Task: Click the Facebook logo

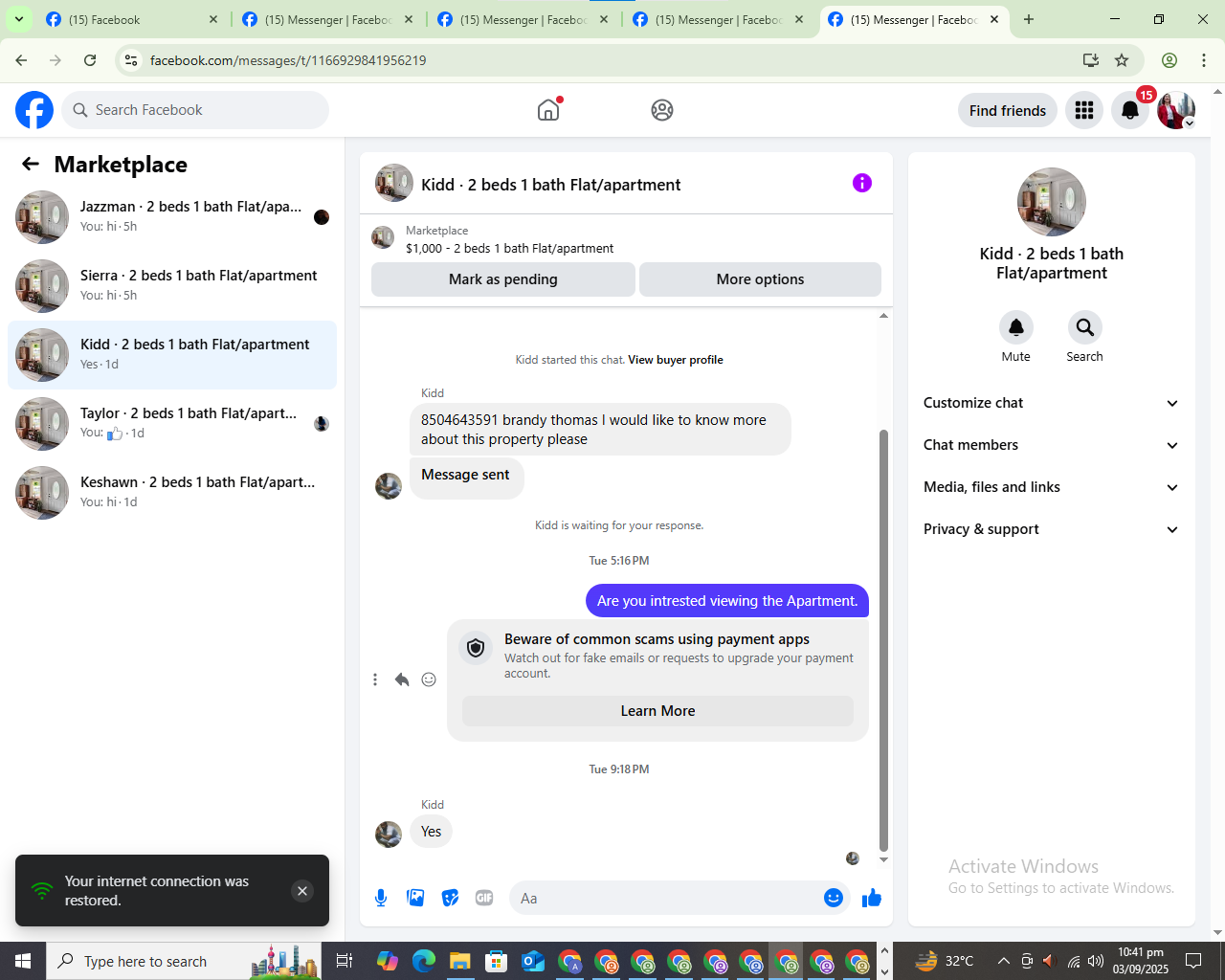Action: [34, 110]
